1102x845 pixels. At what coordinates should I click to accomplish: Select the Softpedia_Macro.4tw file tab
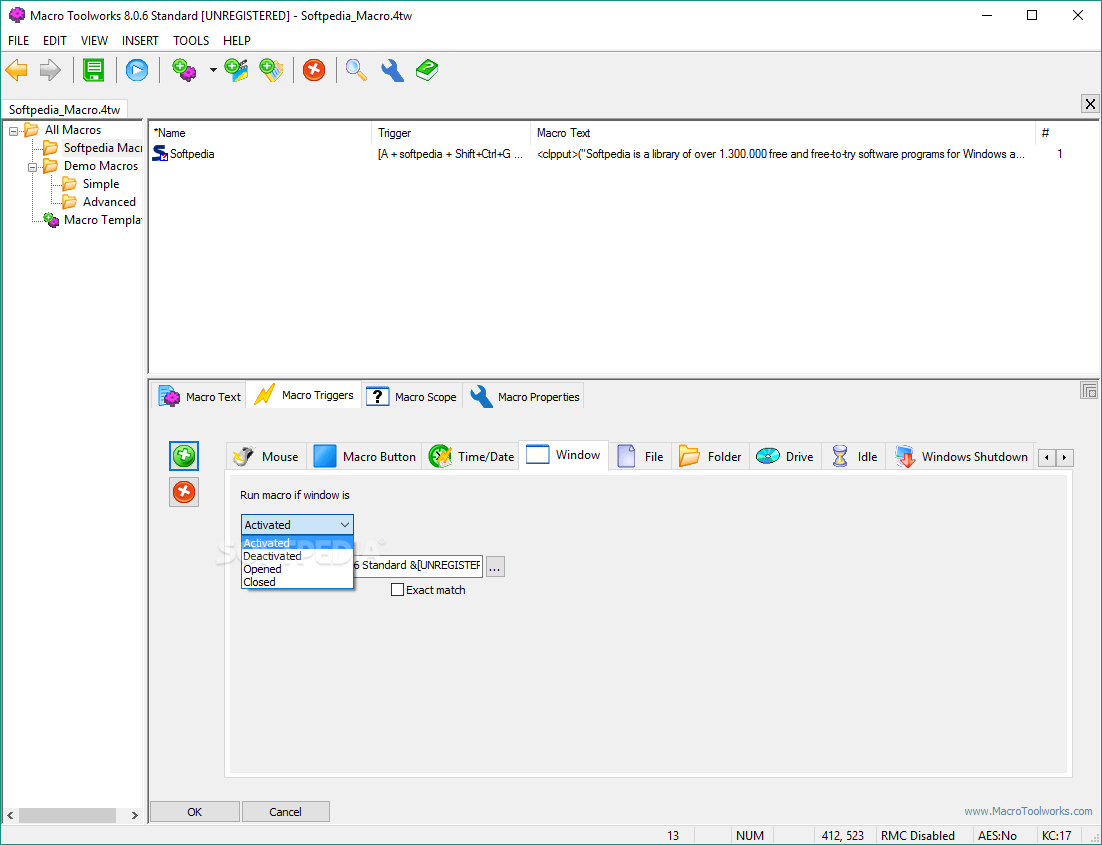(64, 110)
